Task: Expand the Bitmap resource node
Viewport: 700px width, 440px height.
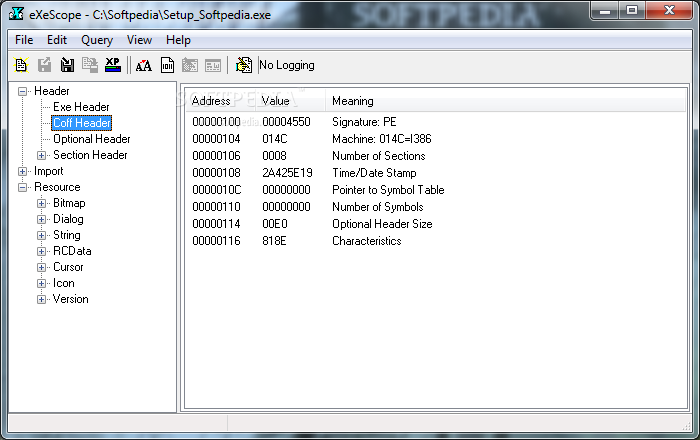Action: (x=41, y=203)
